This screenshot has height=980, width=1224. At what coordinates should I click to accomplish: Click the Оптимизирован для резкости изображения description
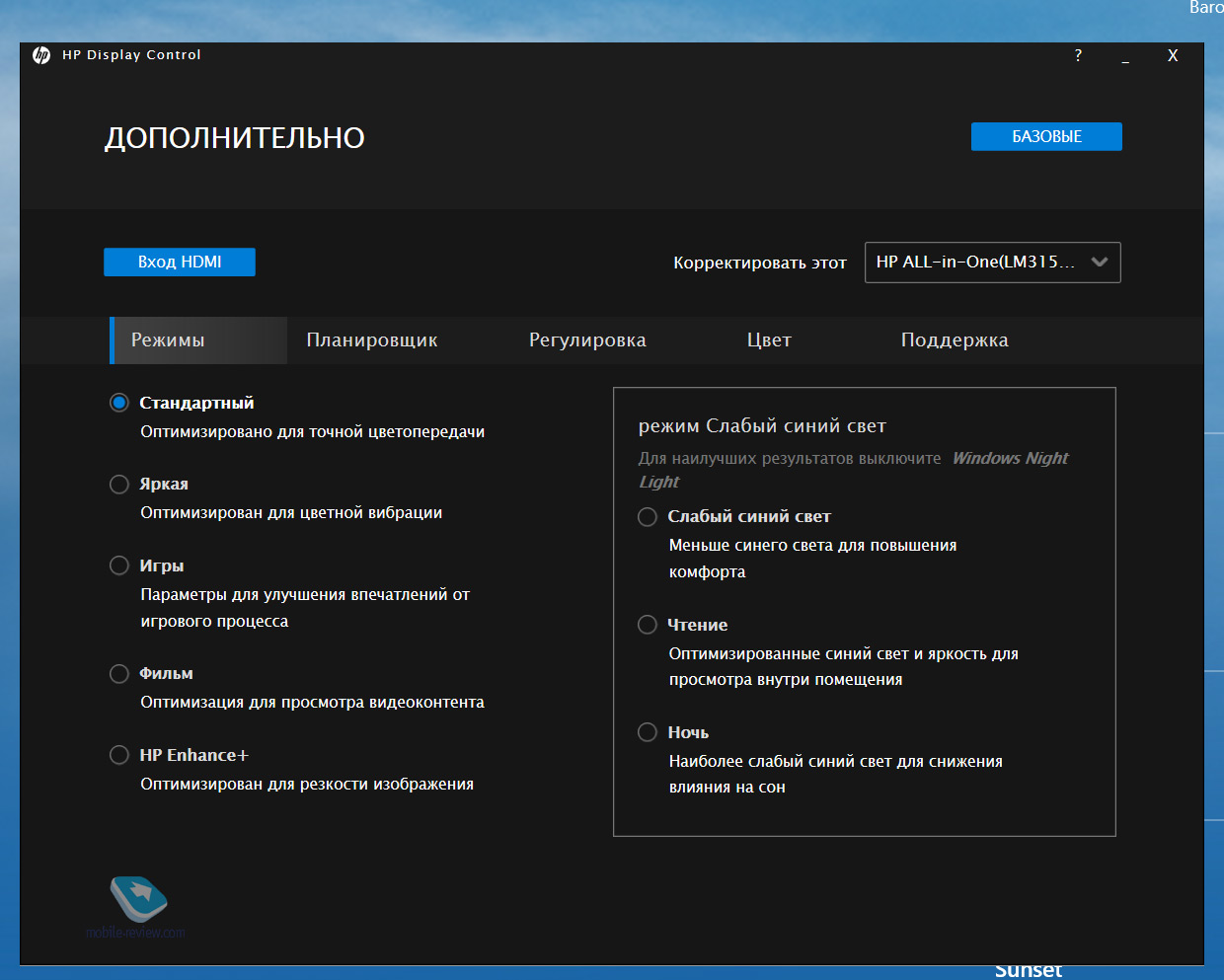click(307, 785)
